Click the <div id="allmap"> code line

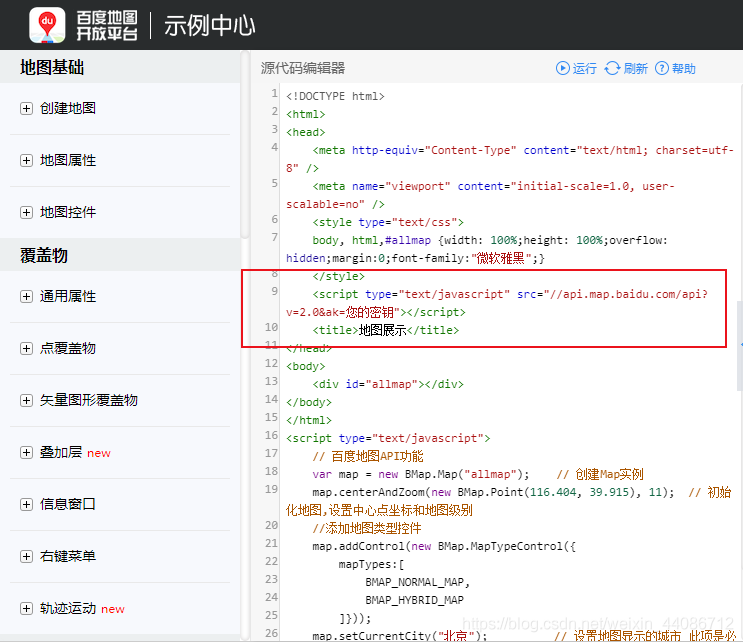point(388,384)
